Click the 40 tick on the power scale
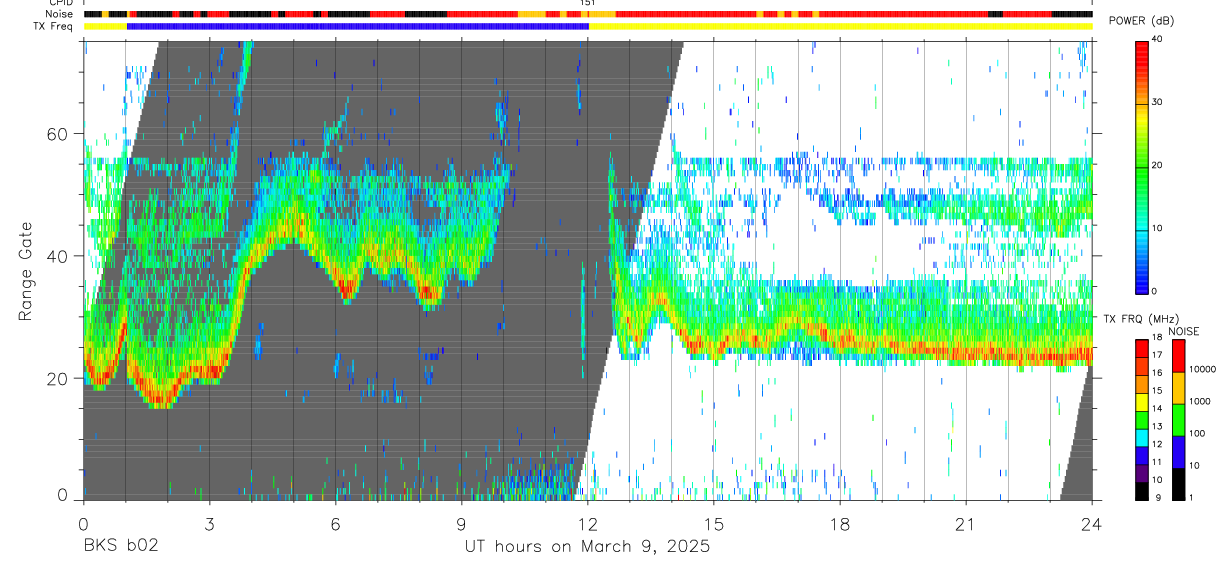Viewport: 1228px width, 567px height. (x=1158, y=38)
